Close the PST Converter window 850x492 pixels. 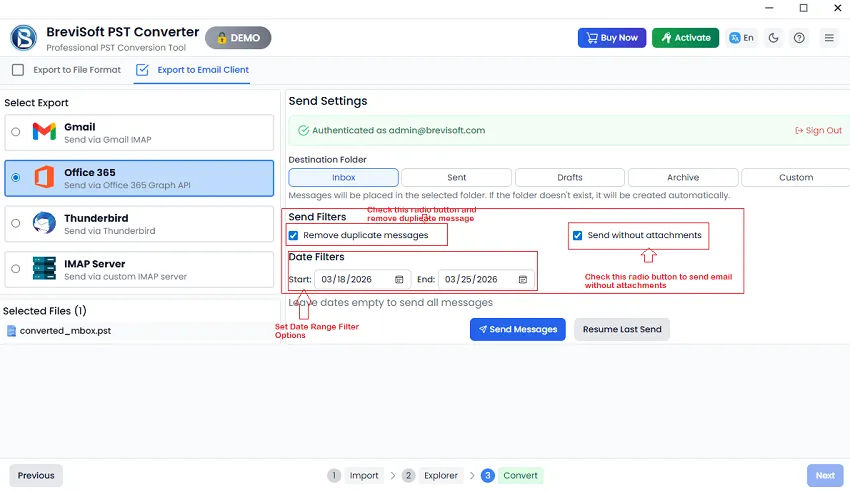(837, 8)
